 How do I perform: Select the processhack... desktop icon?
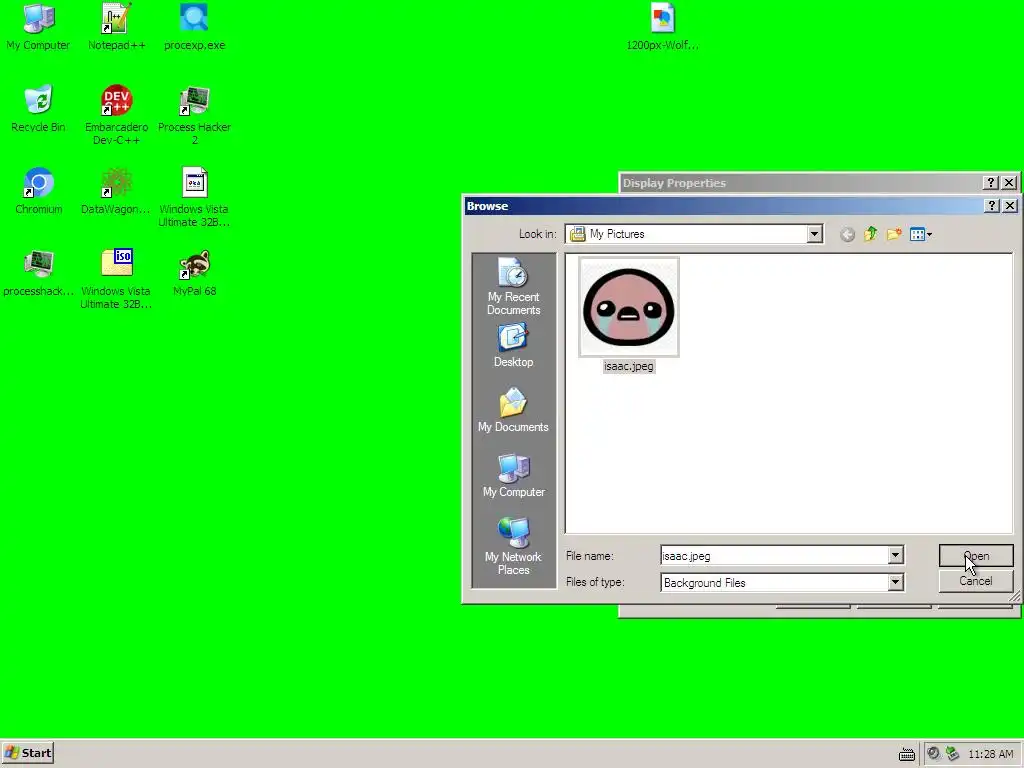point(39,273)
